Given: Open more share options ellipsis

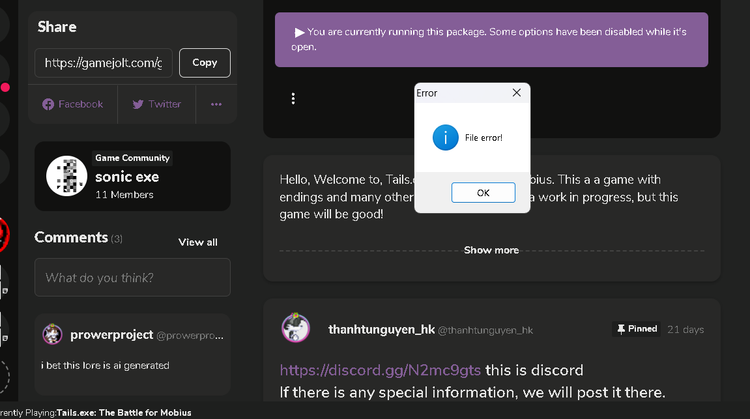Looking at the screenshot, I should pyautogui.click(x=216, y=104).
